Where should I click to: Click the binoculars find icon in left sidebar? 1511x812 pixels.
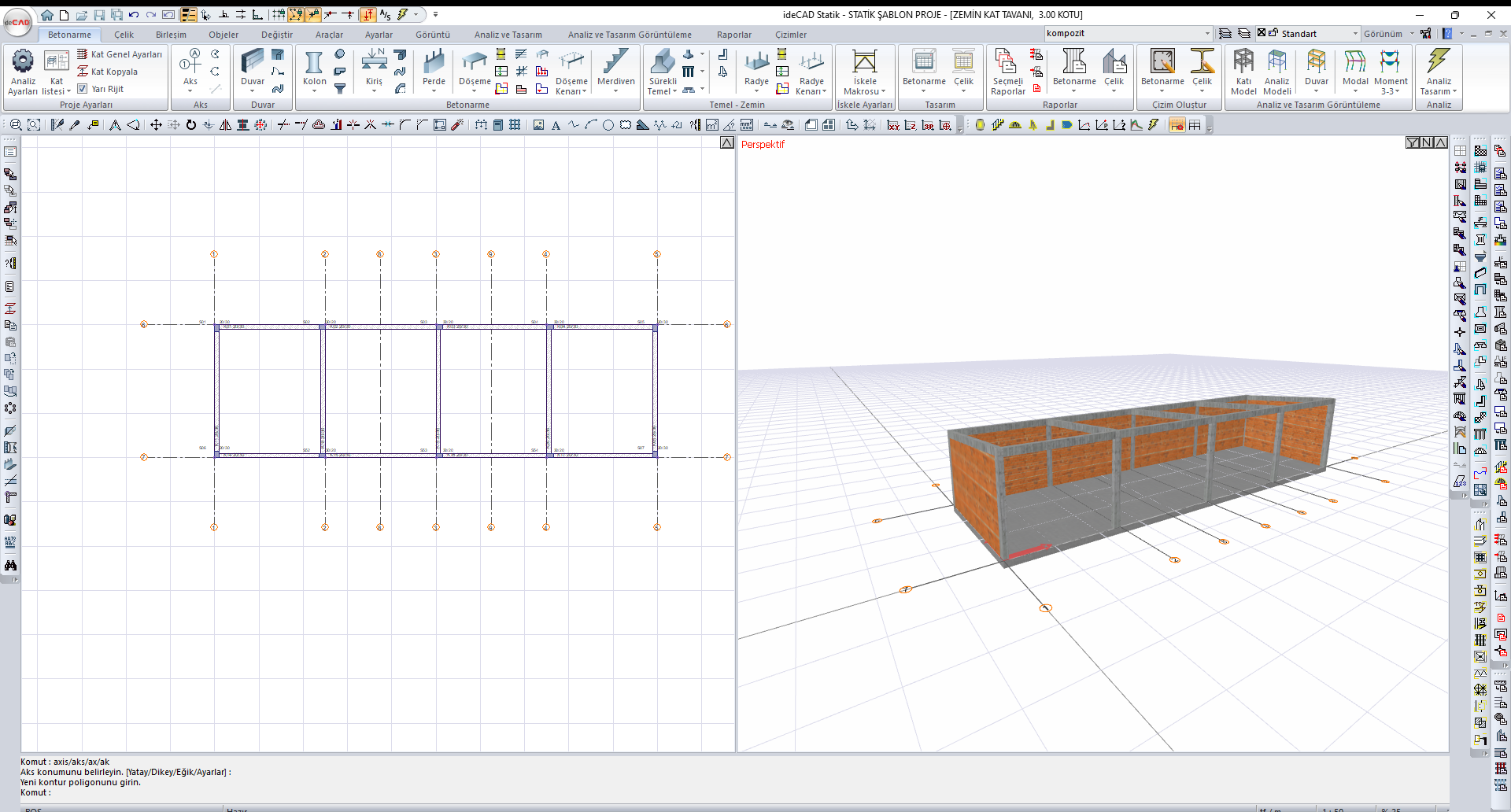click(x=10, y=565)
